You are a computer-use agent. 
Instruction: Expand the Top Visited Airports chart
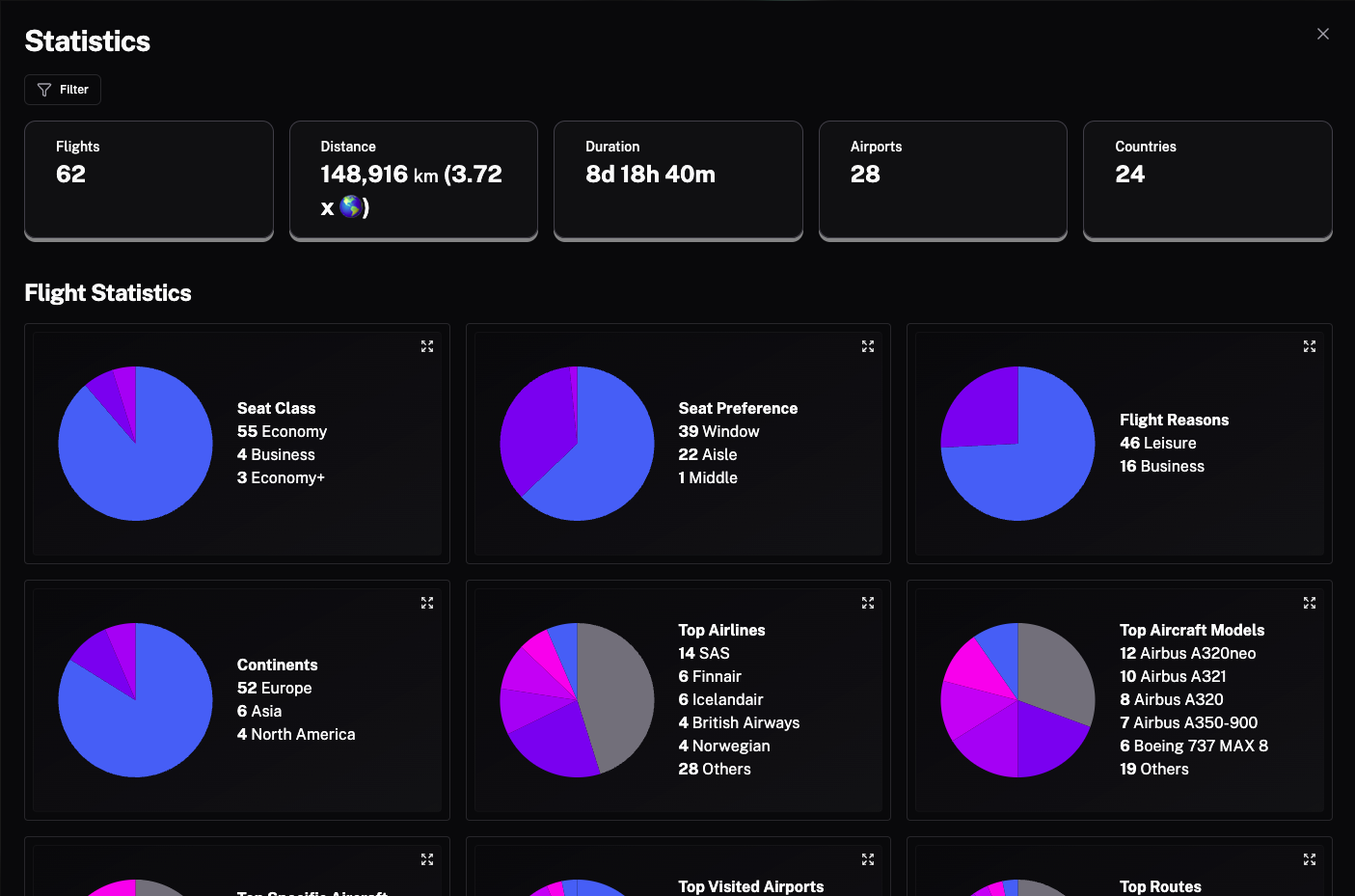[868, 859]
